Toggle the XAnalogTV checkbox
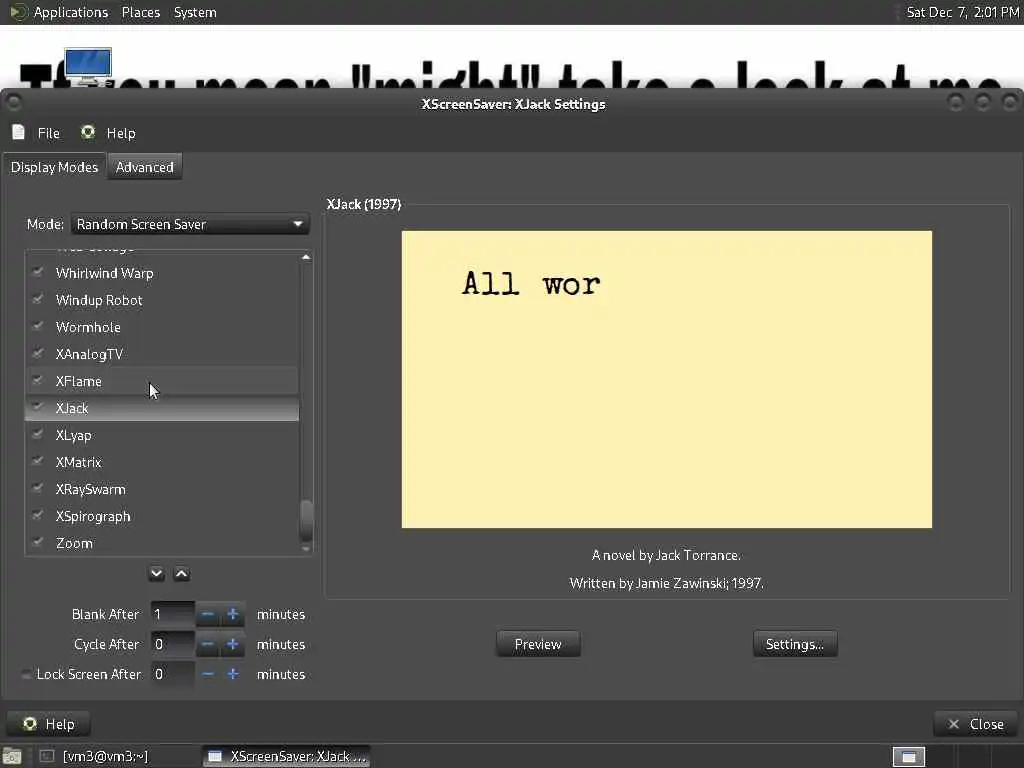The image size is (1024, 768). point(38,353)
